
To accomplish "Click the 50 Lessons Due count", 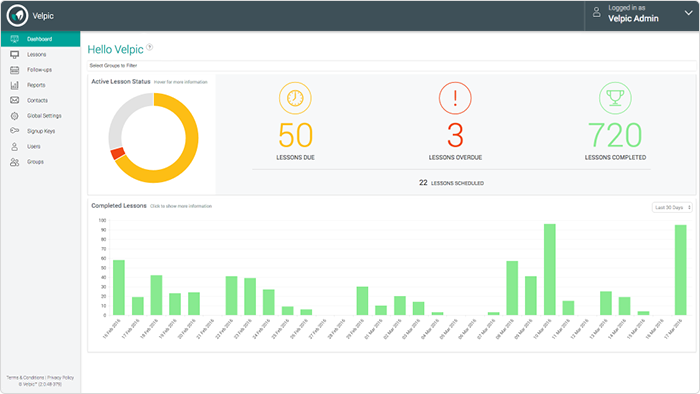I will pyautogui.click(x=296, y=135).
